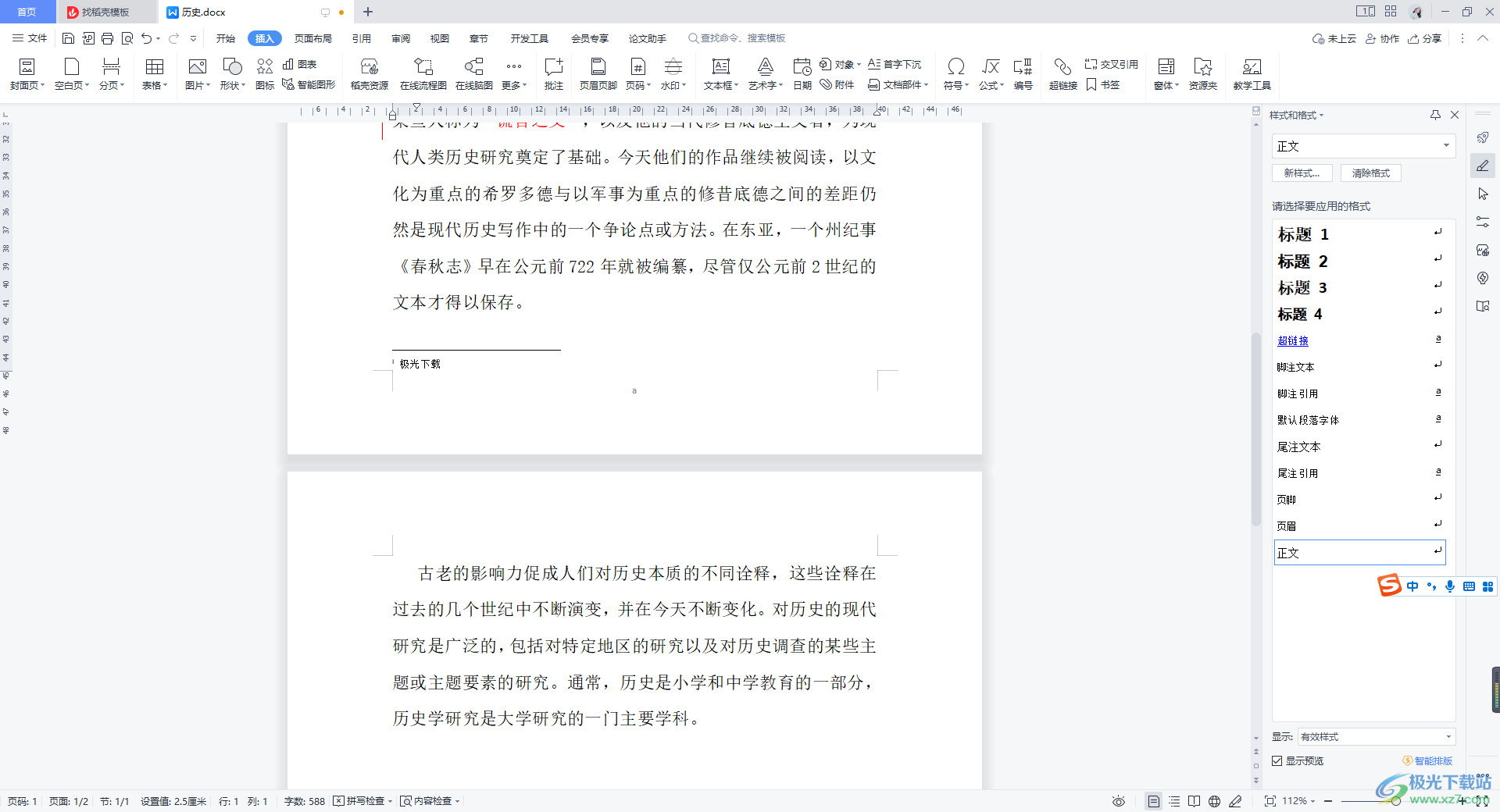The height and width of the screenshot is (812, 1500).
Task: Switch to the 页面布局 ribbon tab
Action: point(313,38)
